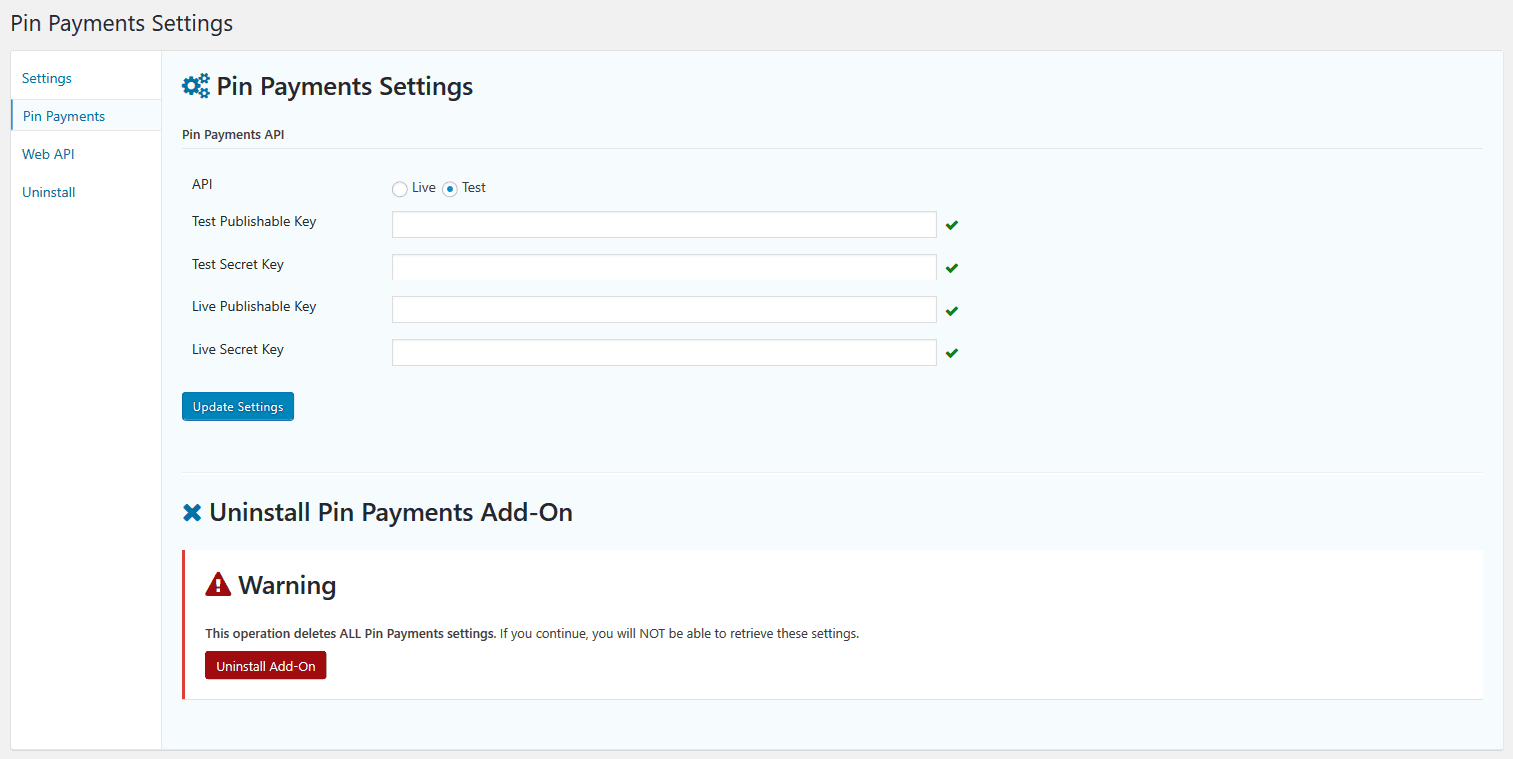Click inside the Test Publishable Key field
1513x759 pixels.
point(663,224)
